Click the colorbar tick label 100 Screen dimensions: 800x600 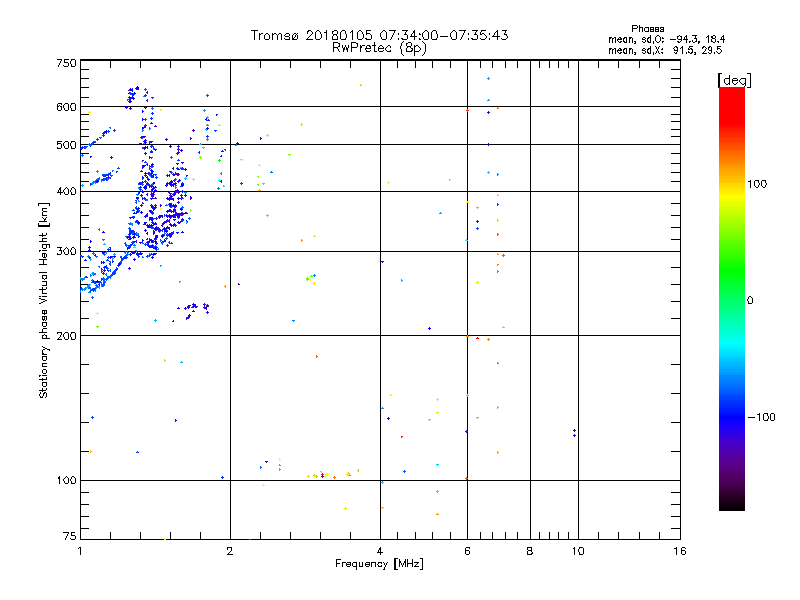(757, 184)
